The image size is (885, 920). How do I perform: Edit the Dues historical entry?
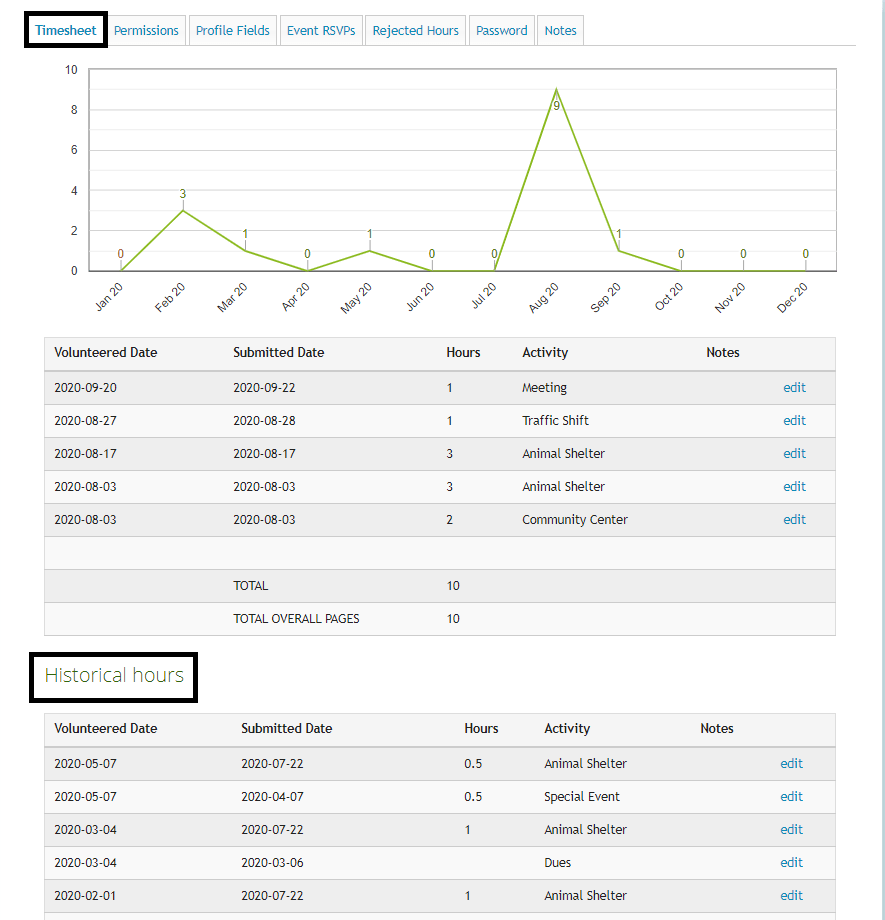[x=791, y=862]
